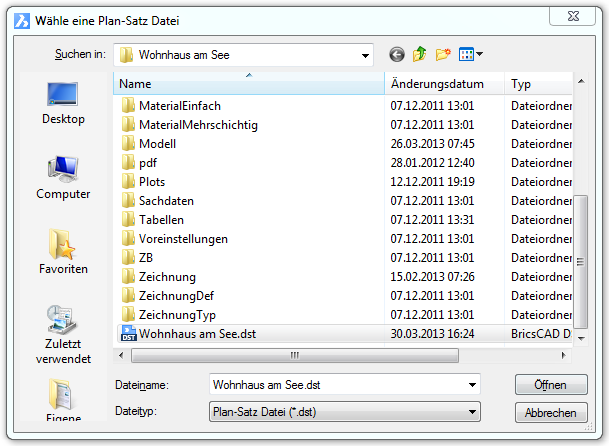Open Zuletzt verwendet in the sidebar
Screen dimensions: 609x446
coord(64,333)
